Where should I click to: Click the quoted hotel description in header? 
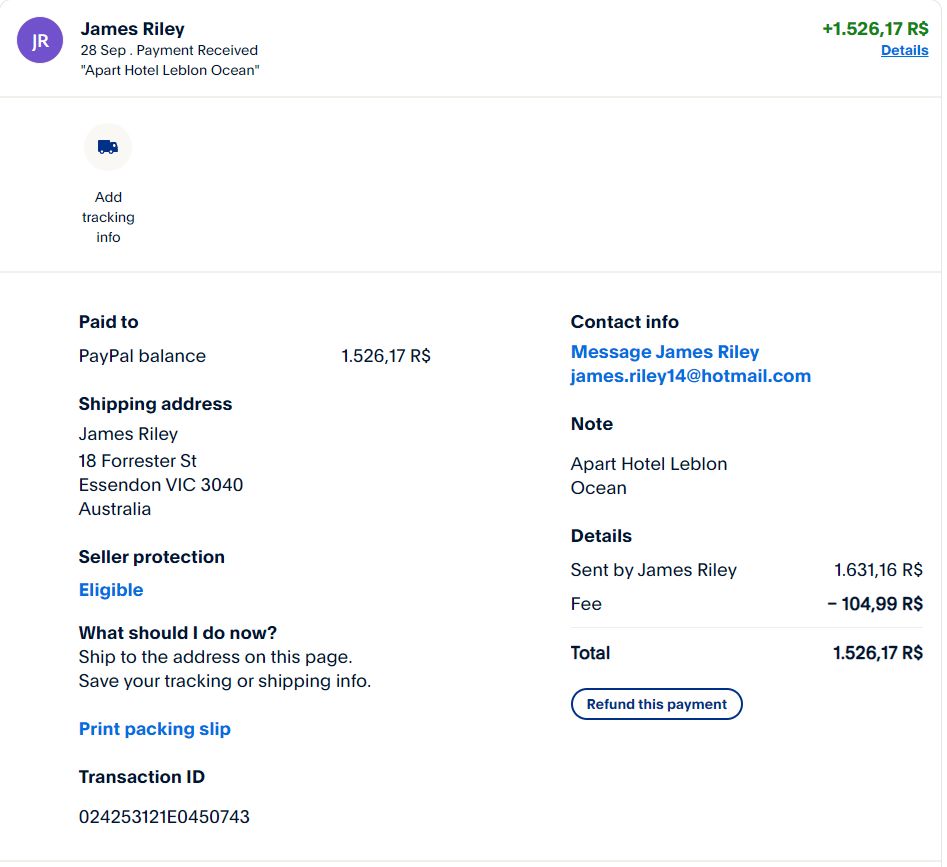coord(171,70)
